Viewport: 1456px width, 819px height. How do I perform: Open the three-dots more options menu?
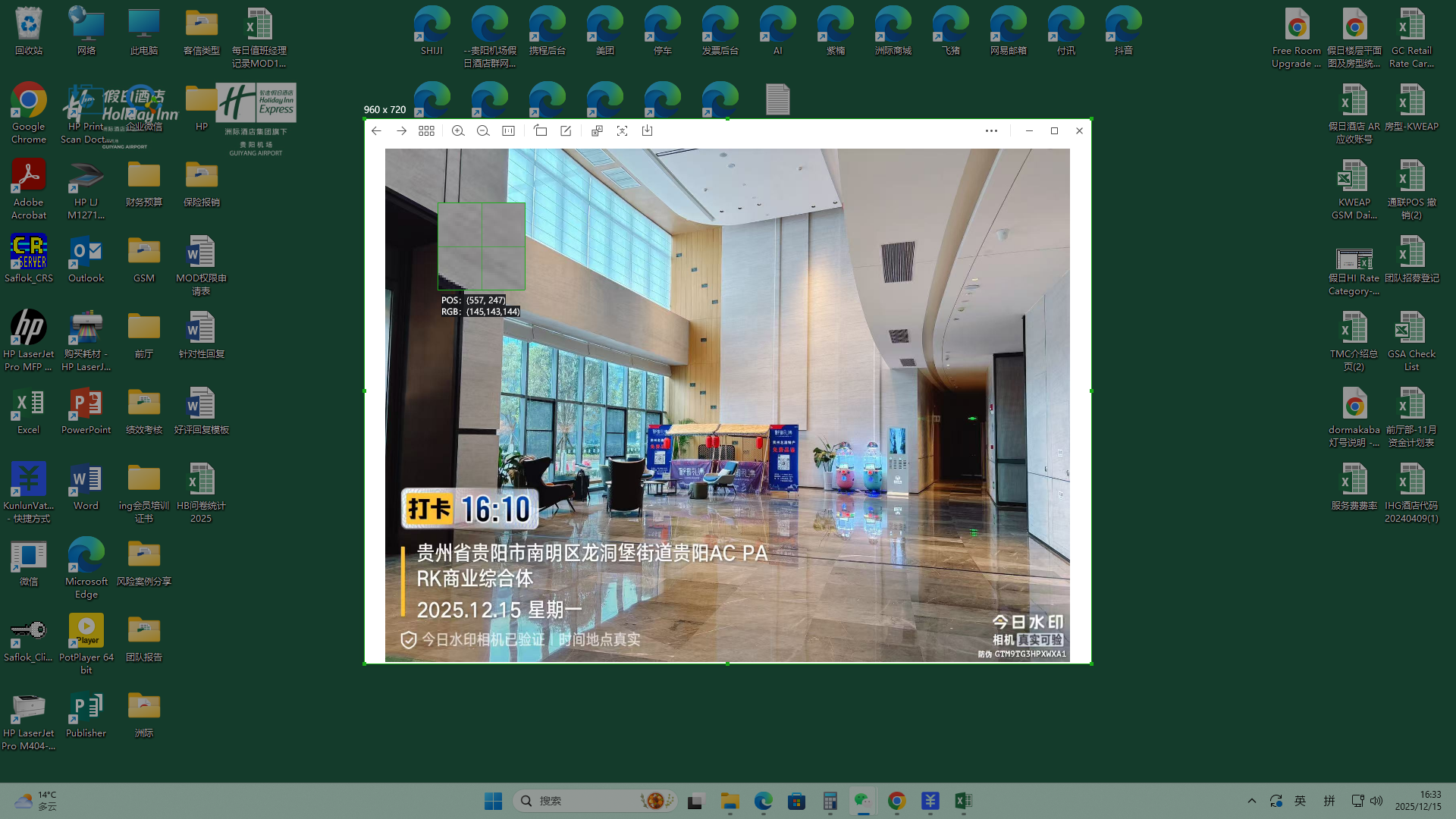click(991, 130)
